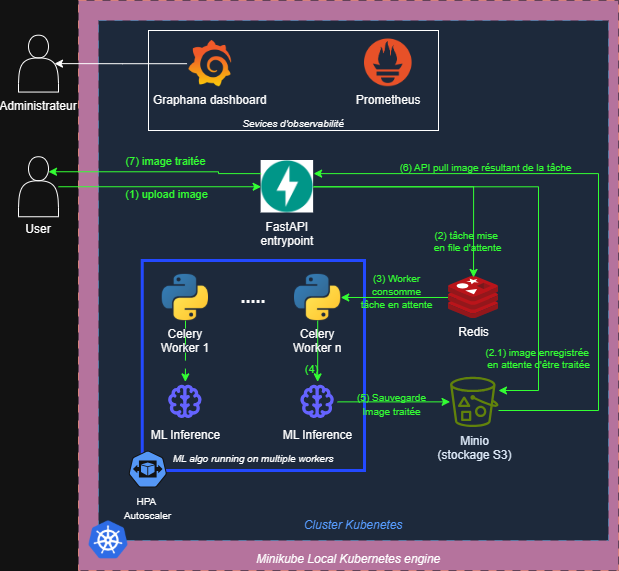Image resolution: width=619 pixels, height=571 pixels.
Task: Select the HPA Autoscaler label
Action: pyautogui.click(x=147, y=508)
